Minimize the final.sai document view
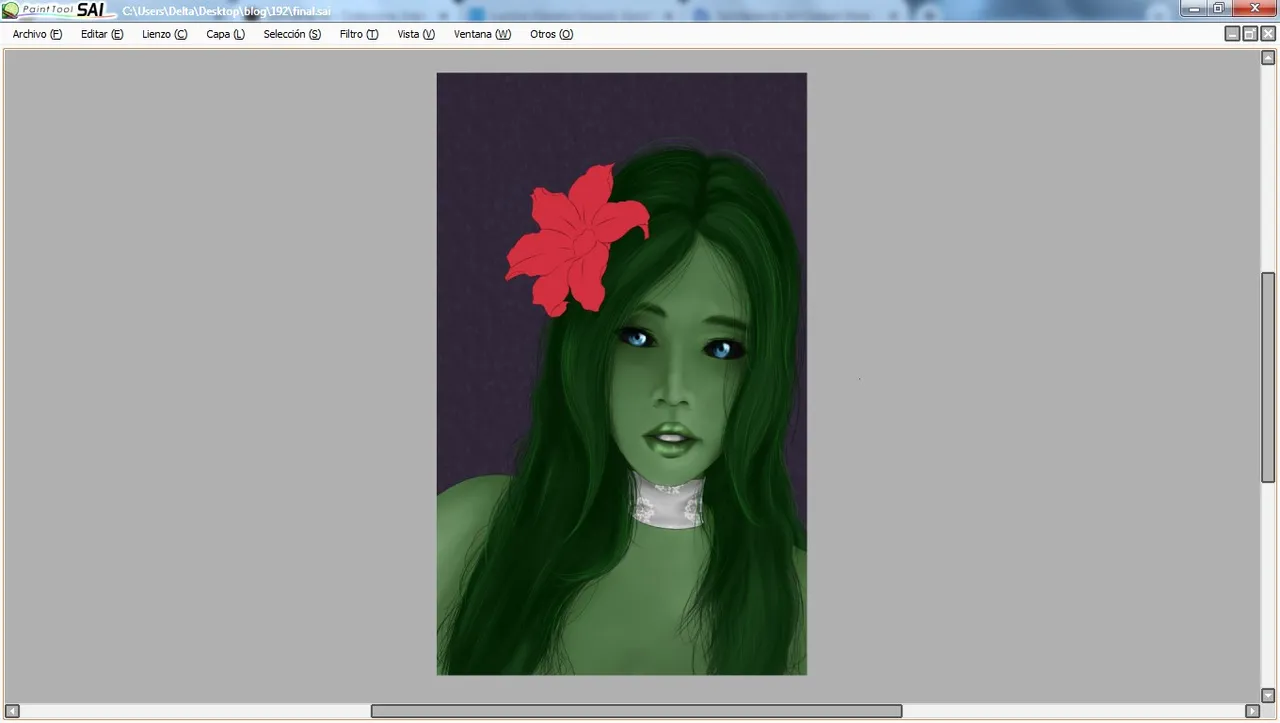This screenshot has height=723, width=1280. click(1232, 34)
